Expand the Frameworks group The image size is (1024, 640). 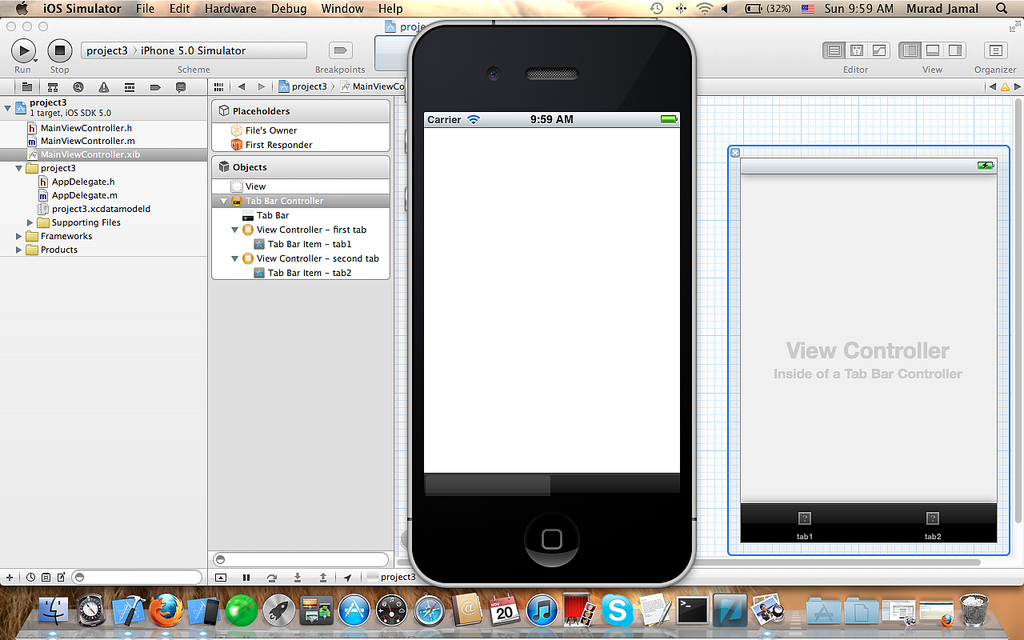pyautogui.click(x=19, y=237)
